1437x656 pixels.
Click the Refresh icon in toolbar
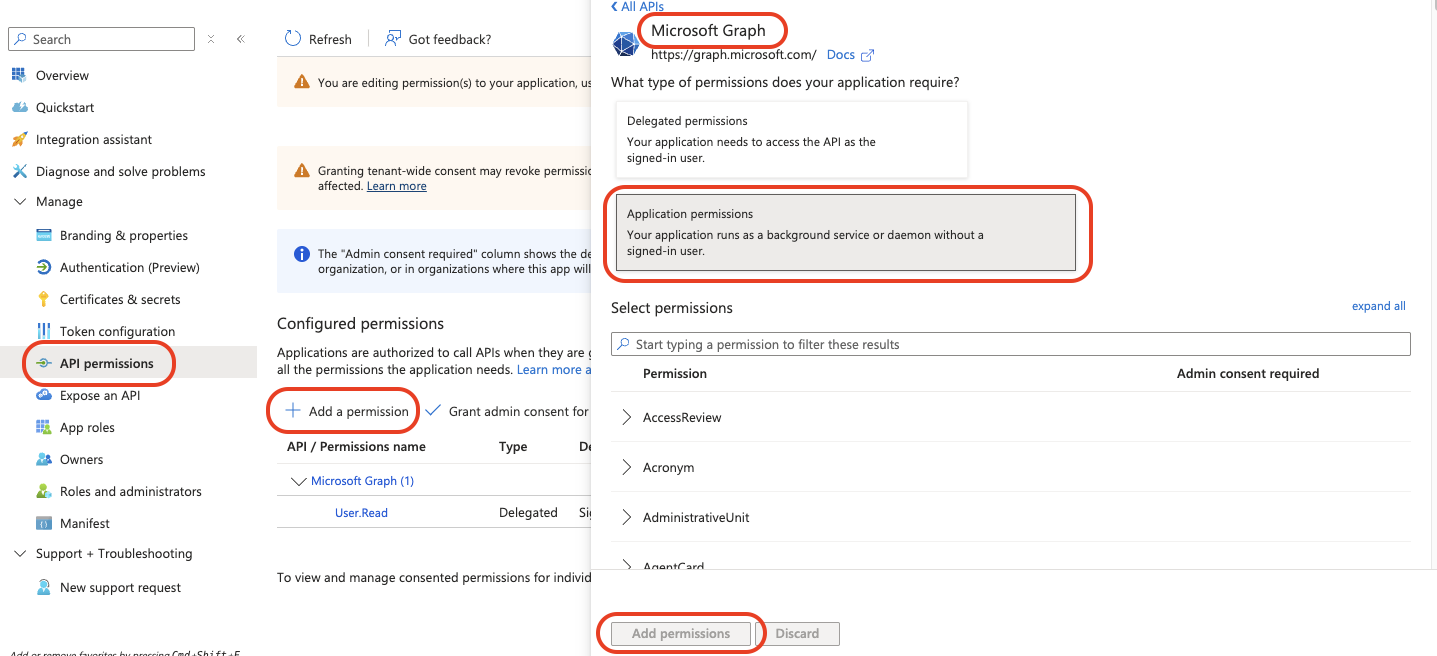(x=293, y=38)
